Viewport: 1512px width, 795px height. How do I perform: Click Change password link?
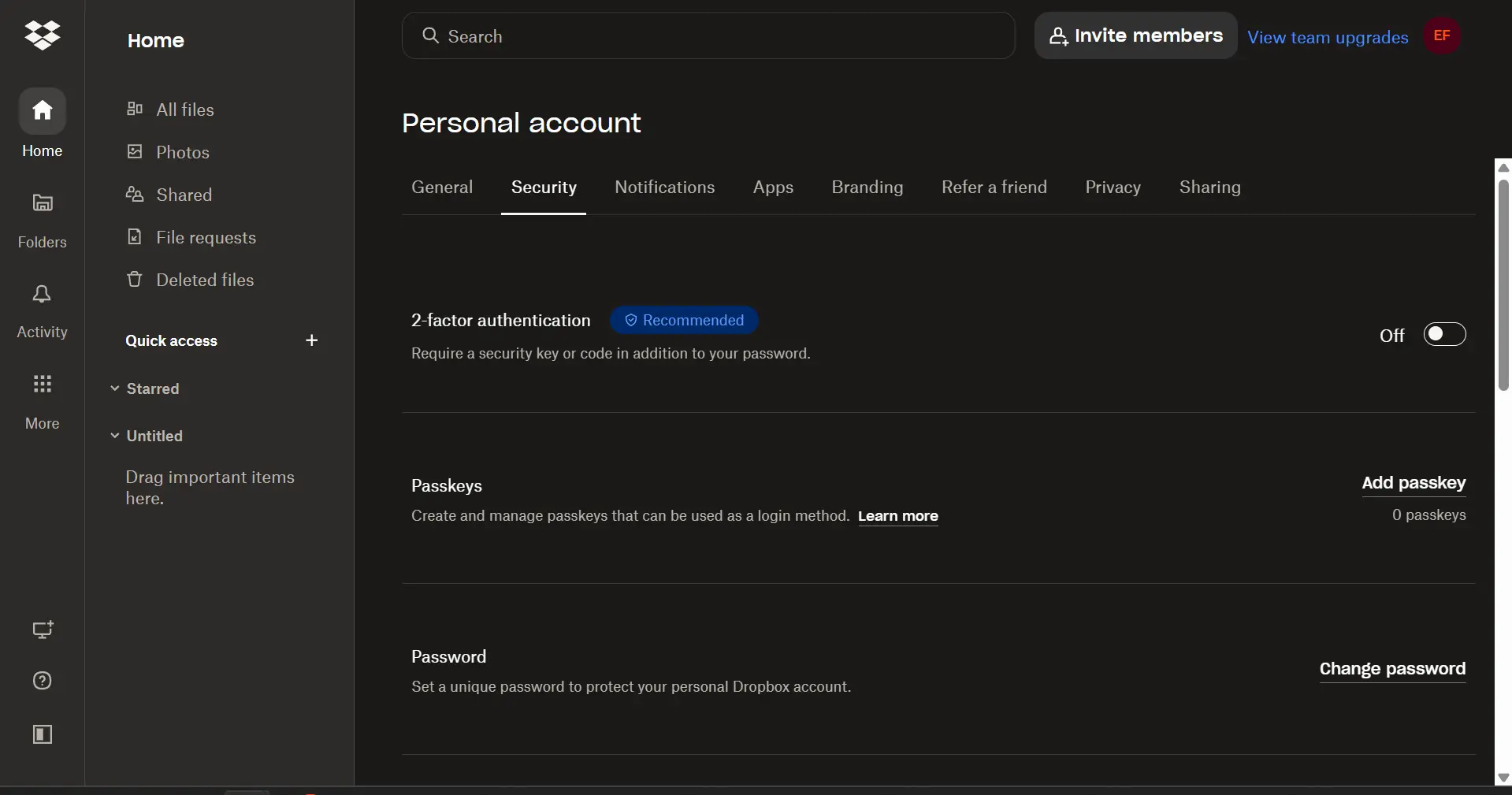tap(1392, 669)
